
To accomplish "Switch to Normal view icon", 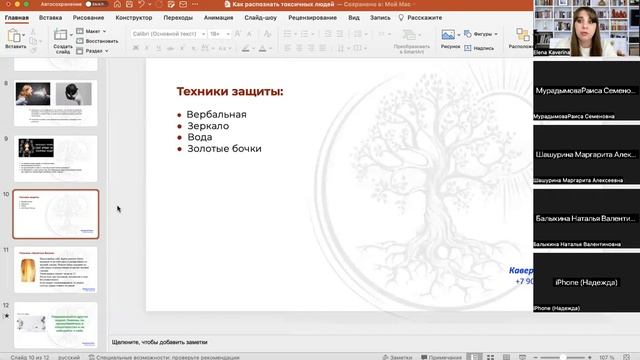I will pos(474,357).
